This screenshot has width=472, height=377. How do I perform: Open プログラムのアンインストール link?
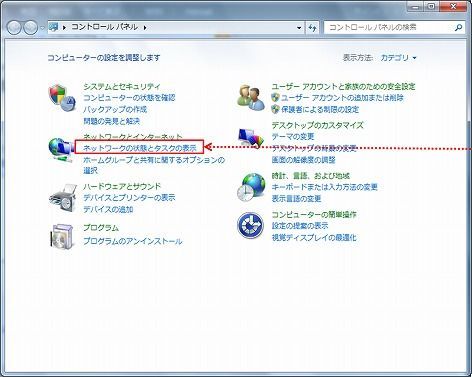click(x=133, y=241)
